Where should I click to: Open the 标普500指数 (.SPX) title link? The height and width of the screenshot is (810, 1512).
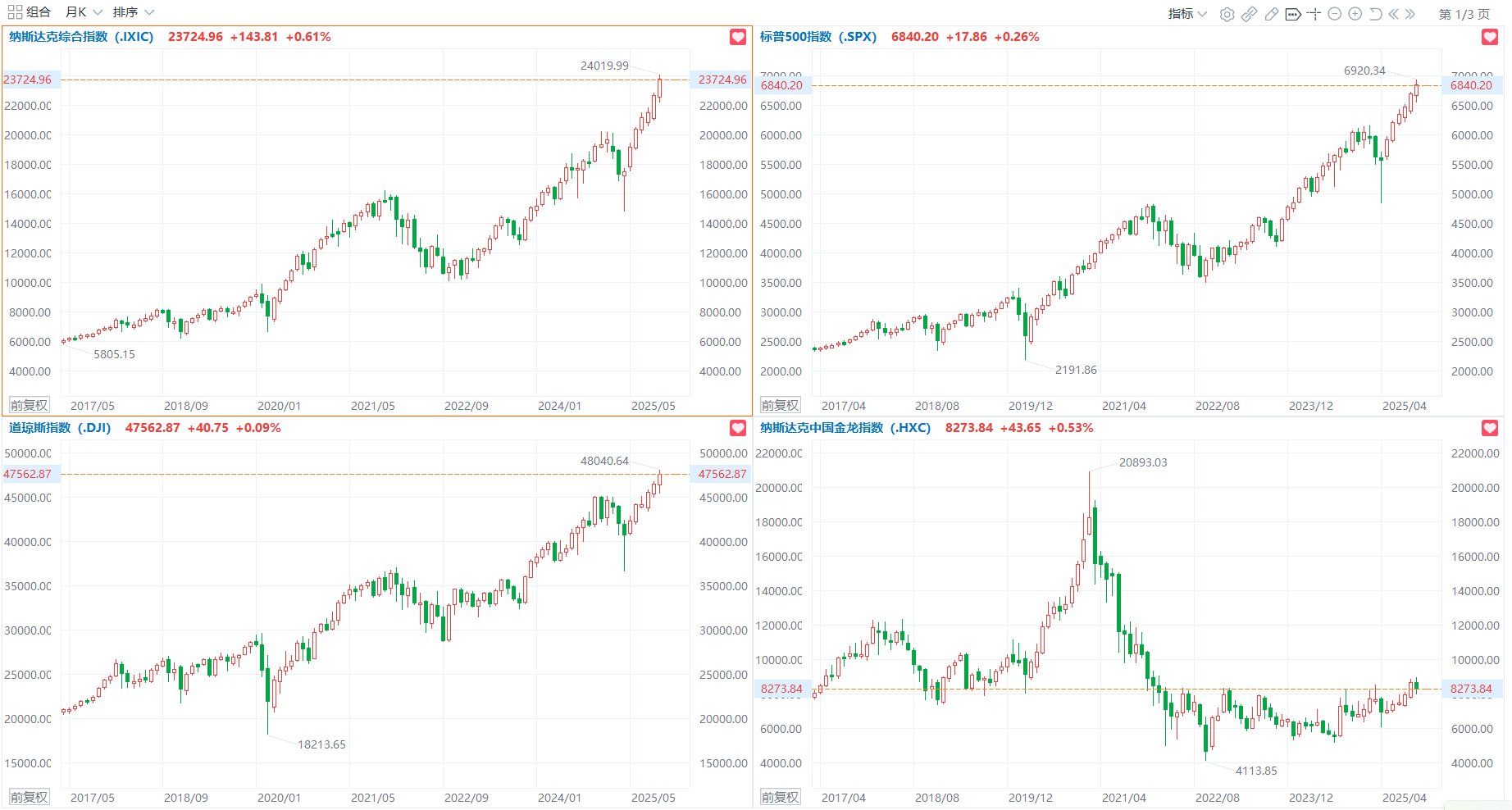[x=817, y=37]
